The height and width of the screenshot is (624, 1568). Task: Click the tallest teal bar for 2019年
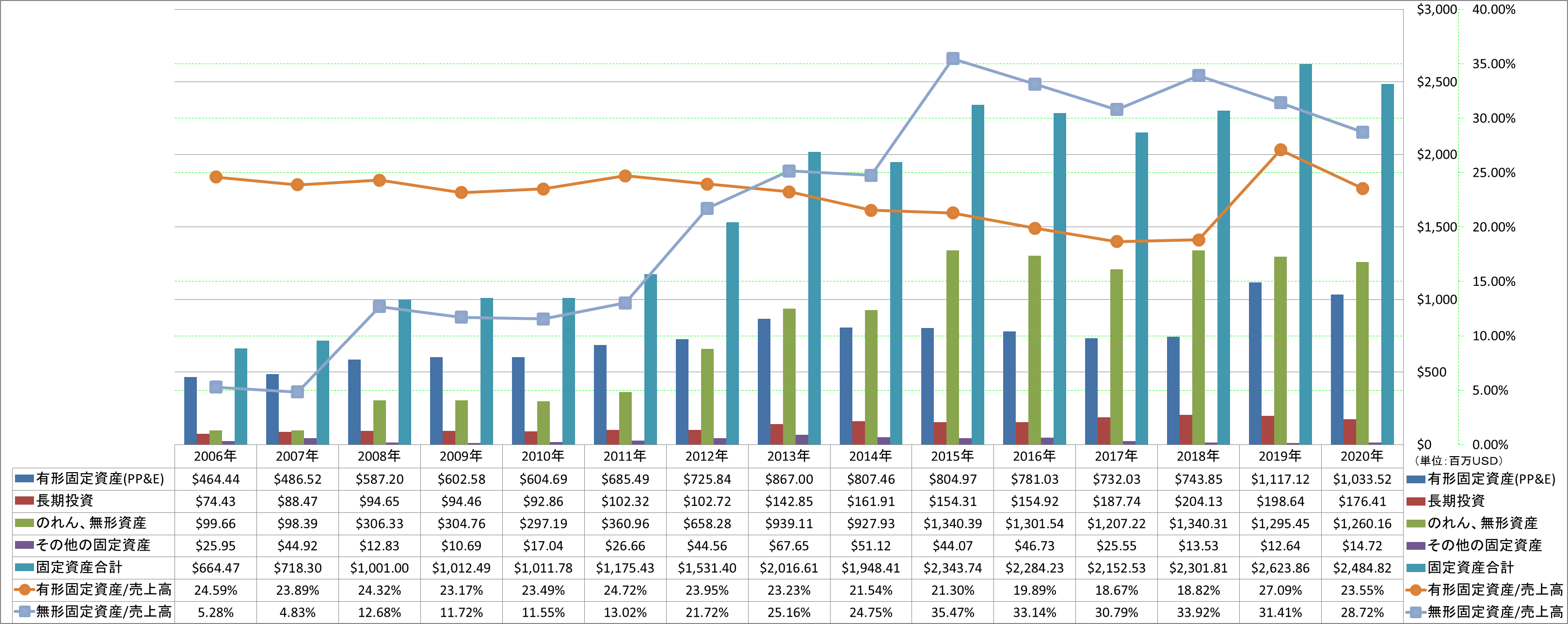point(1305,254)
